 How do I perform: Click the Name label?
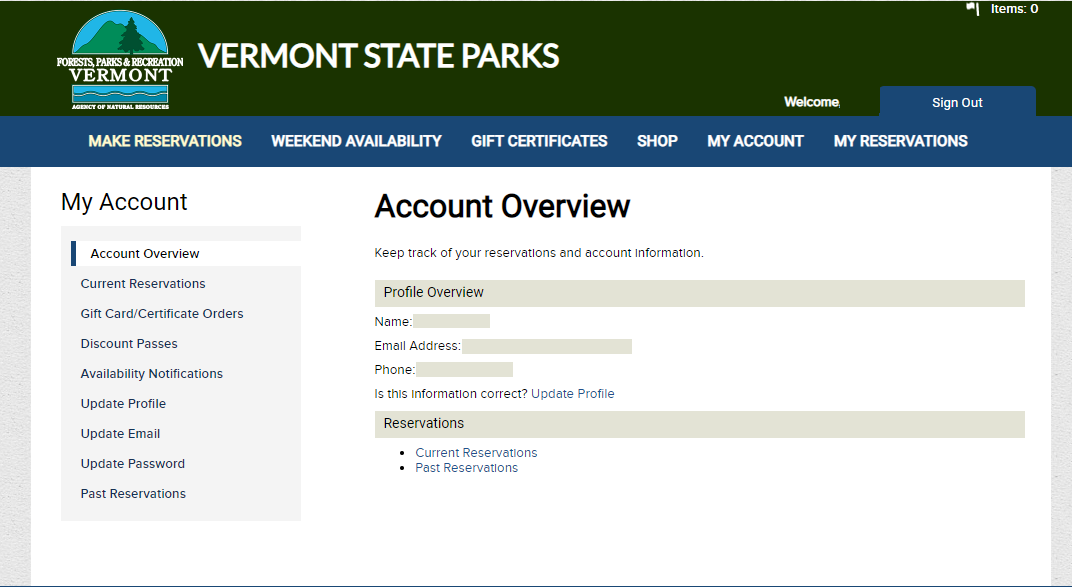coord(393,321)
